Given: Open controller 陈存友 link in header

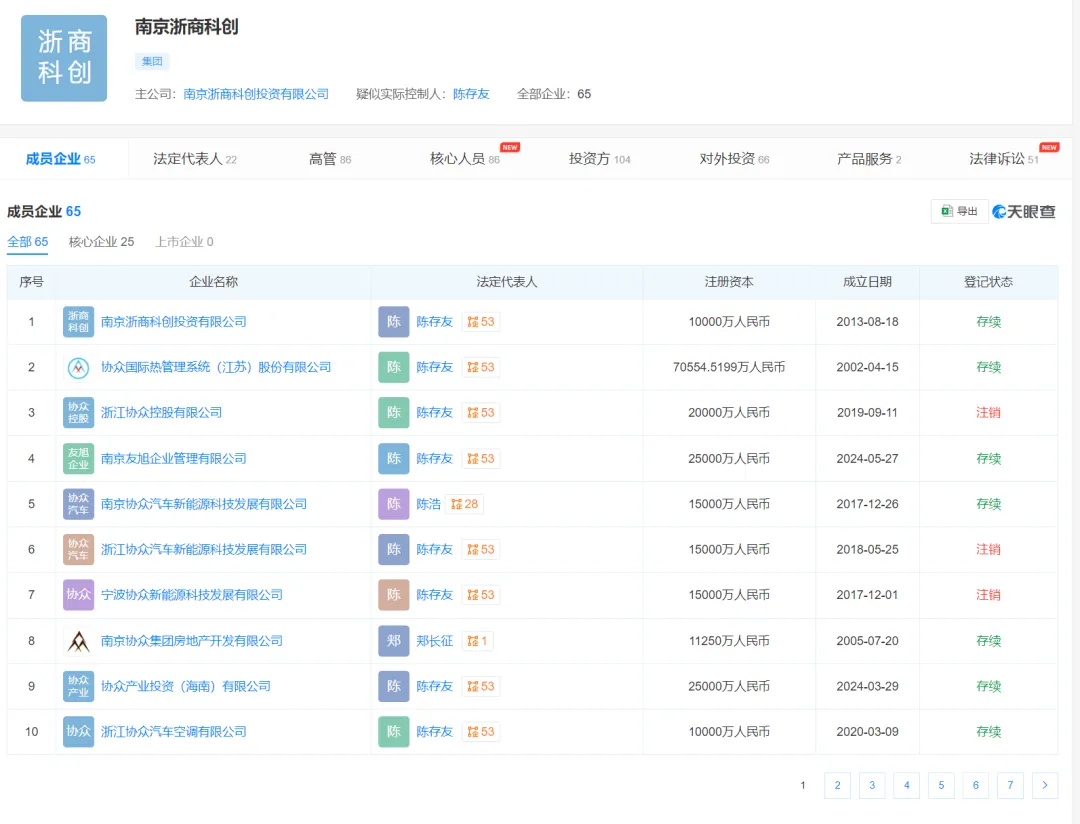Looking at the screenshot, I should (x=471, y=94).
